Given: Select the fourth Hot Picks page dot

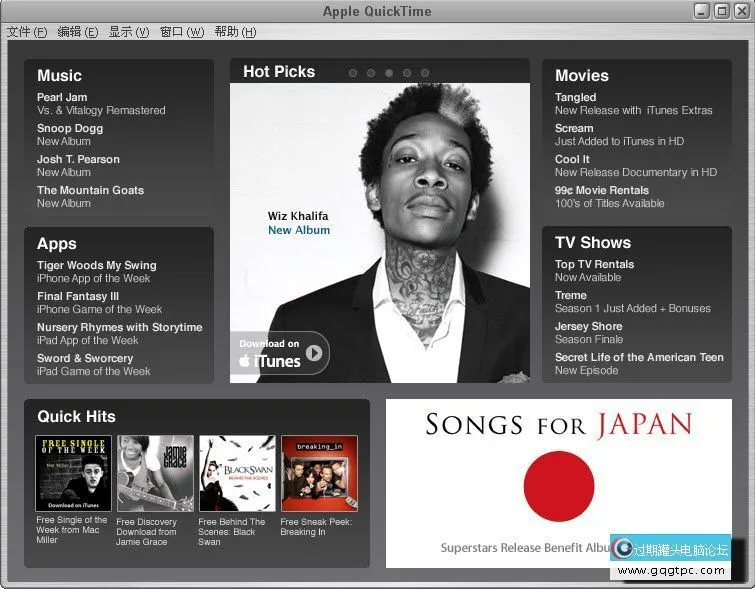Looking at the screenshot, I should [x=407, y=73].
